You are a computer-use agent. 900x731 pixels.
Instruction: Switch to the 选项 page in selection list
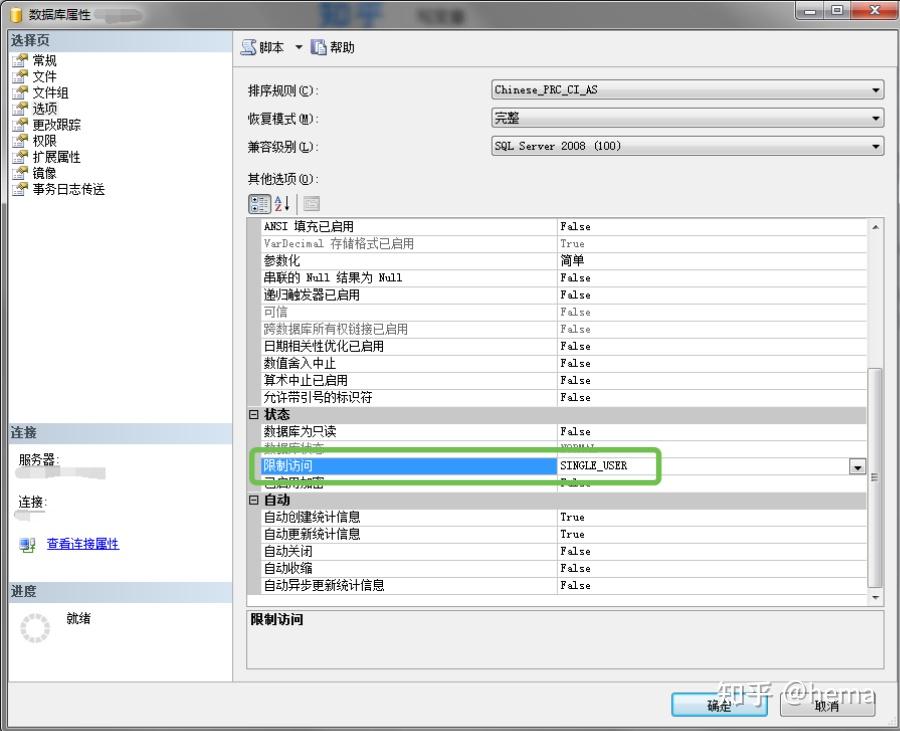coord(44,108)
